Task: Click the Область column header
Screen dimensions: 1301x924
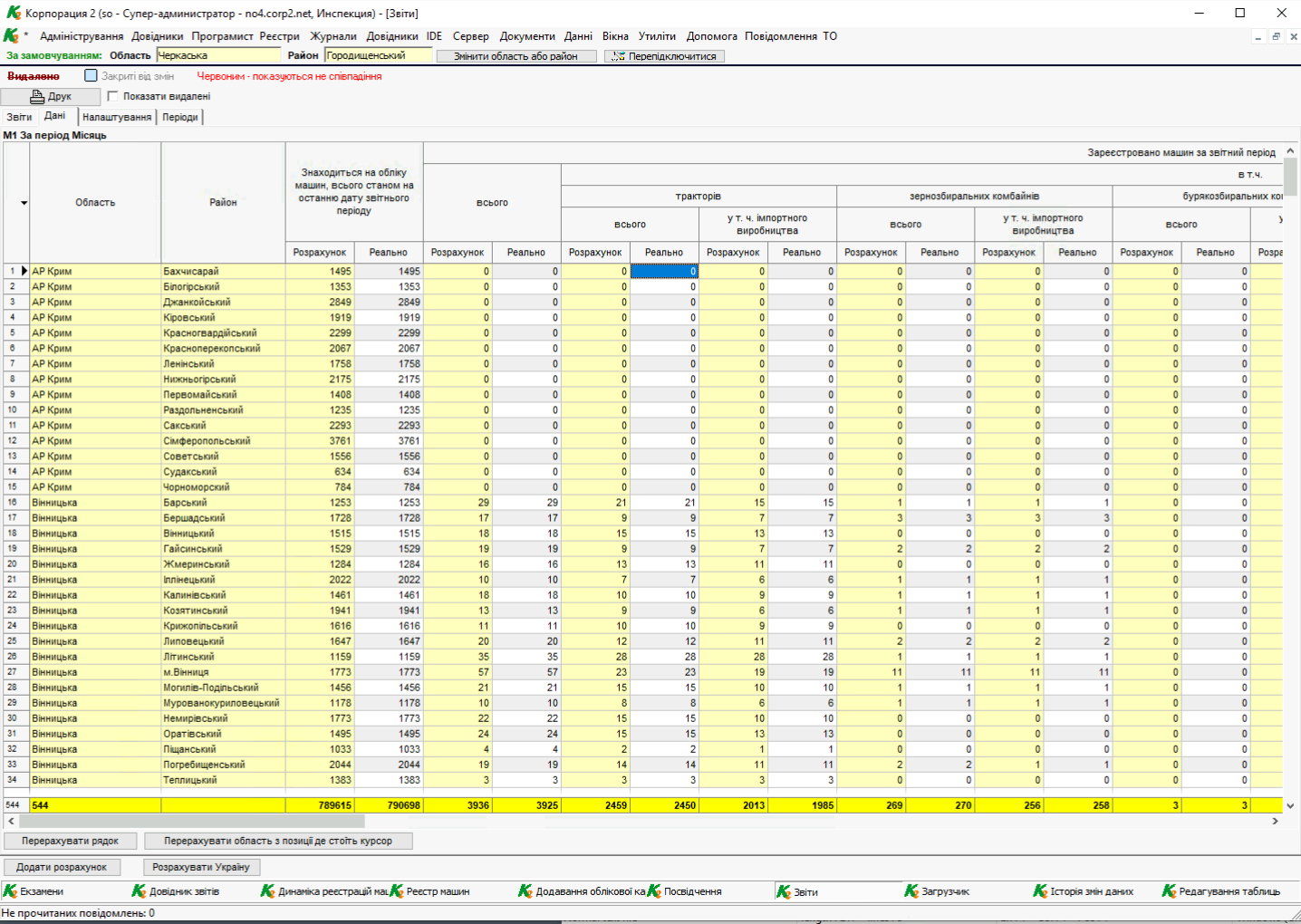Action: [95, 203]
